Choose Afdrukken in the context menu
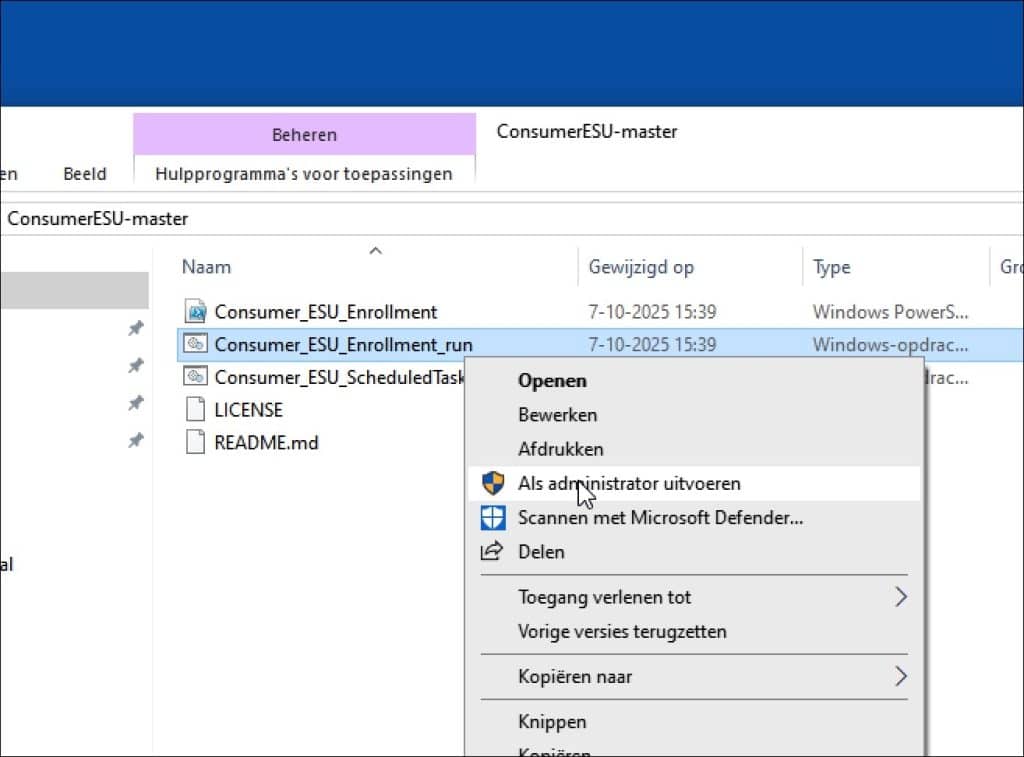Viewport: 1024px width, 757px height. click(560, 449)
